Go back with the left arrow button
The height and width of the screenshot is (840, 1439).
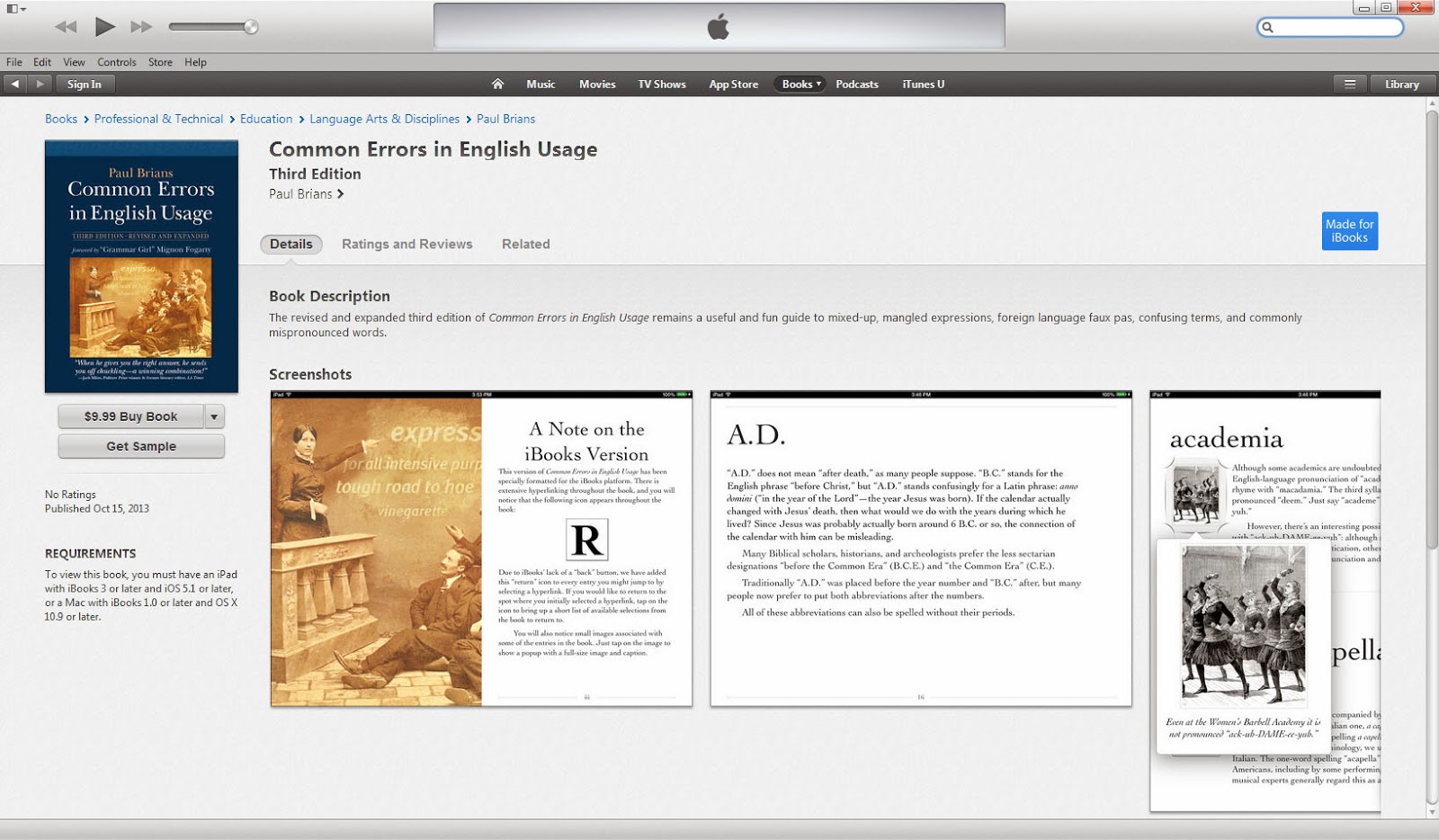[15, 85]
